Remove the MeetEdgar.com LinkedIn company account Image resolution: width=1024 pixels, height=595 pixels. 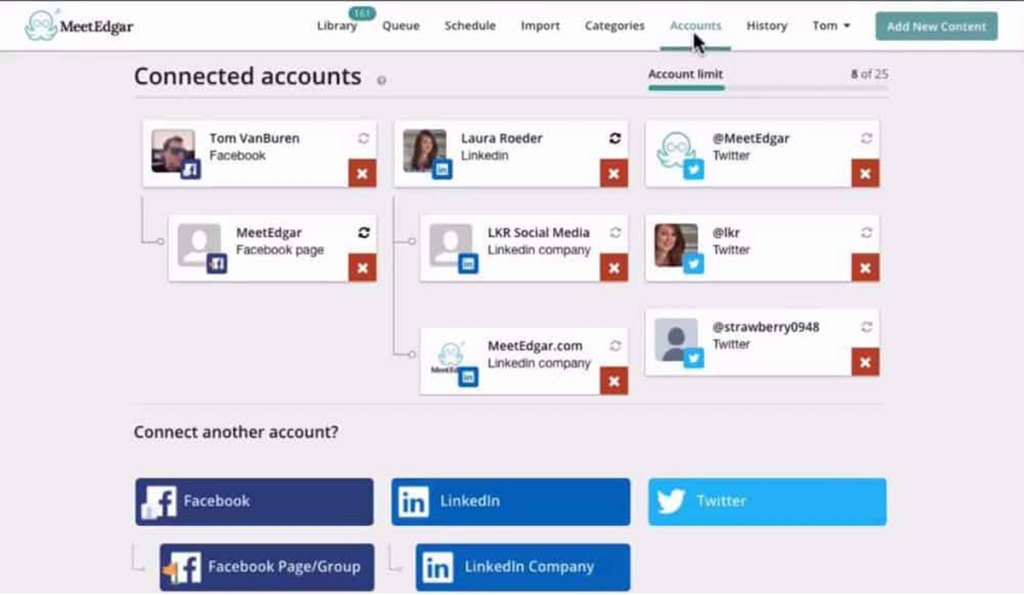tap(614, 381)
